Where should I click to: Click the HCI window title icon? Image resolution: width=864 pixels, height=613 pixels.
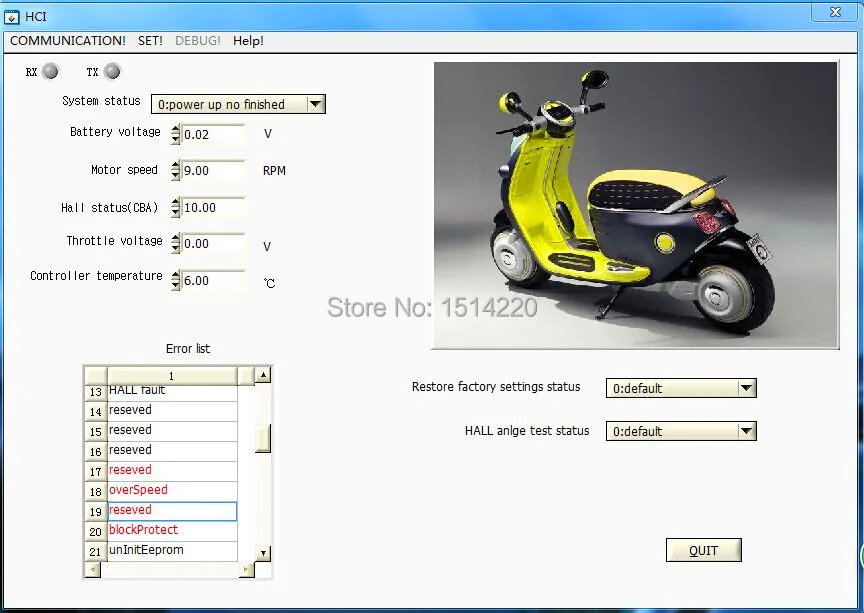(x=11, y=17)
